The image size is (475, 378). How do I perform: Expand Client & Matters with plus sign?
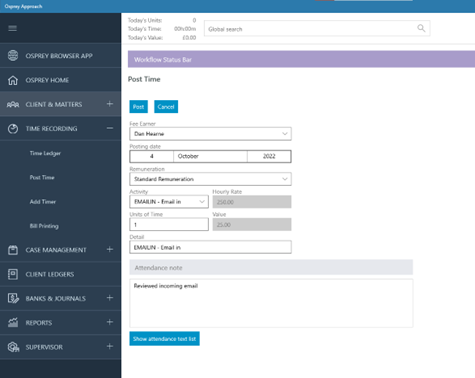pos(110,104)
